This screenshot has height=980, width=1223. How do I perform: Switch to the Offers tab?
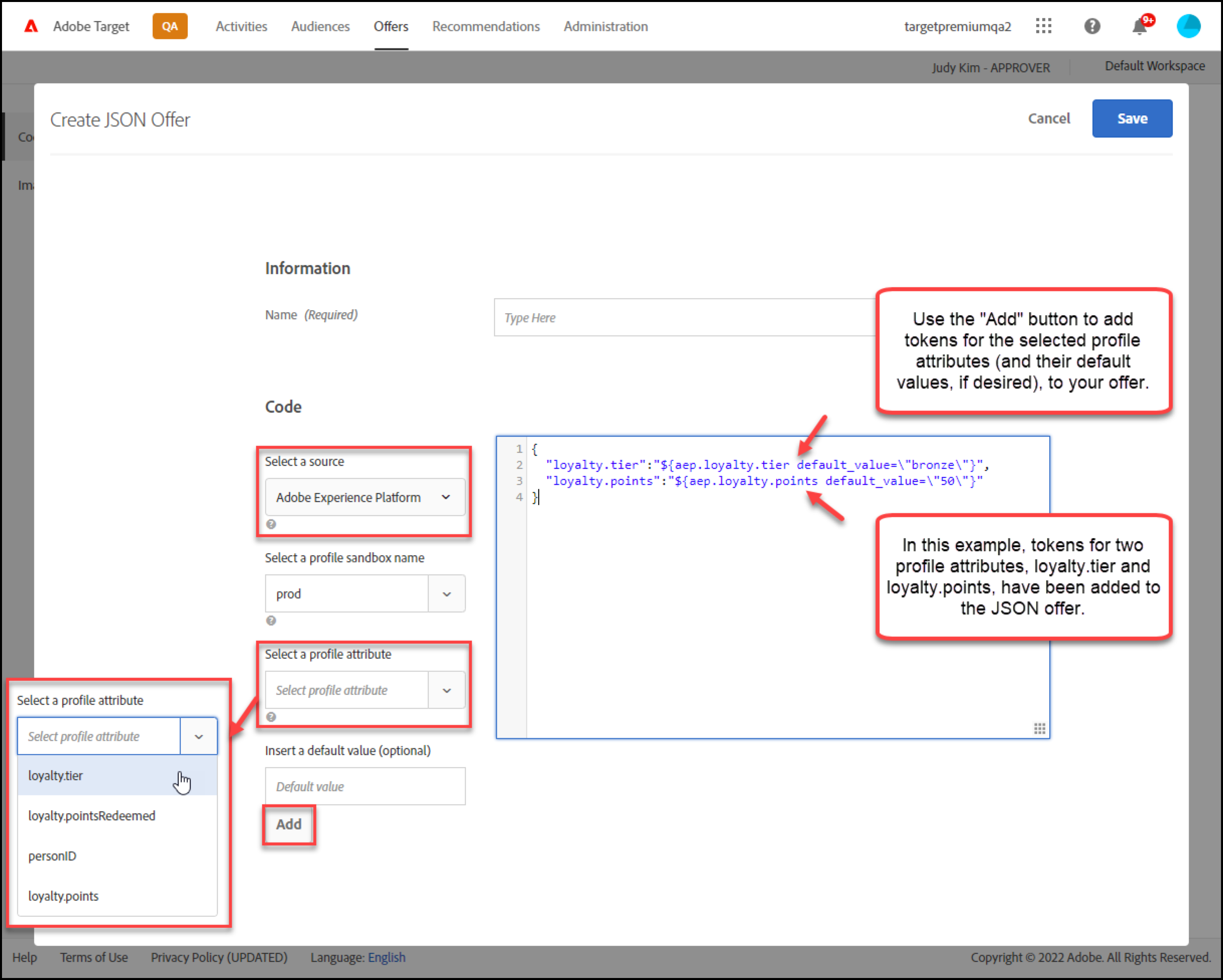click(x=391, y=26)
